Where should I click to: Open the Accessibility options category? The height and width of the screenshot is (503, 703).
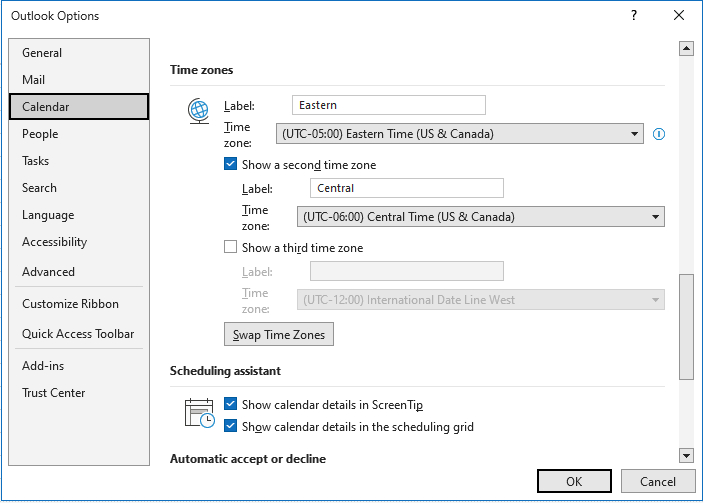(79, 242)
